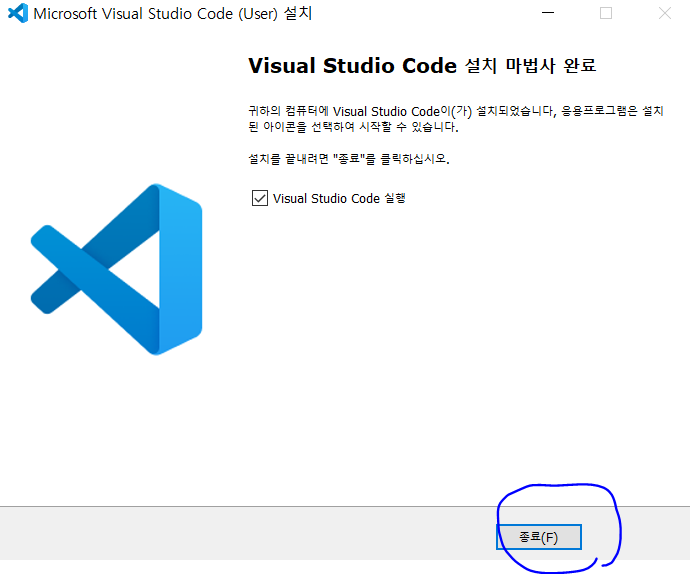Click the VS Code icon in title bar

18,13
